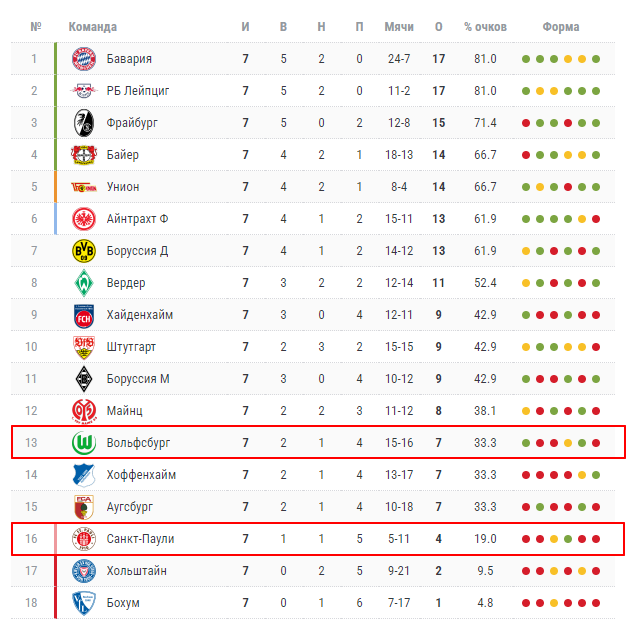Sort table by the Мячи column header
The width and height of the screenshot is (635, 640).
pos(399,27)
